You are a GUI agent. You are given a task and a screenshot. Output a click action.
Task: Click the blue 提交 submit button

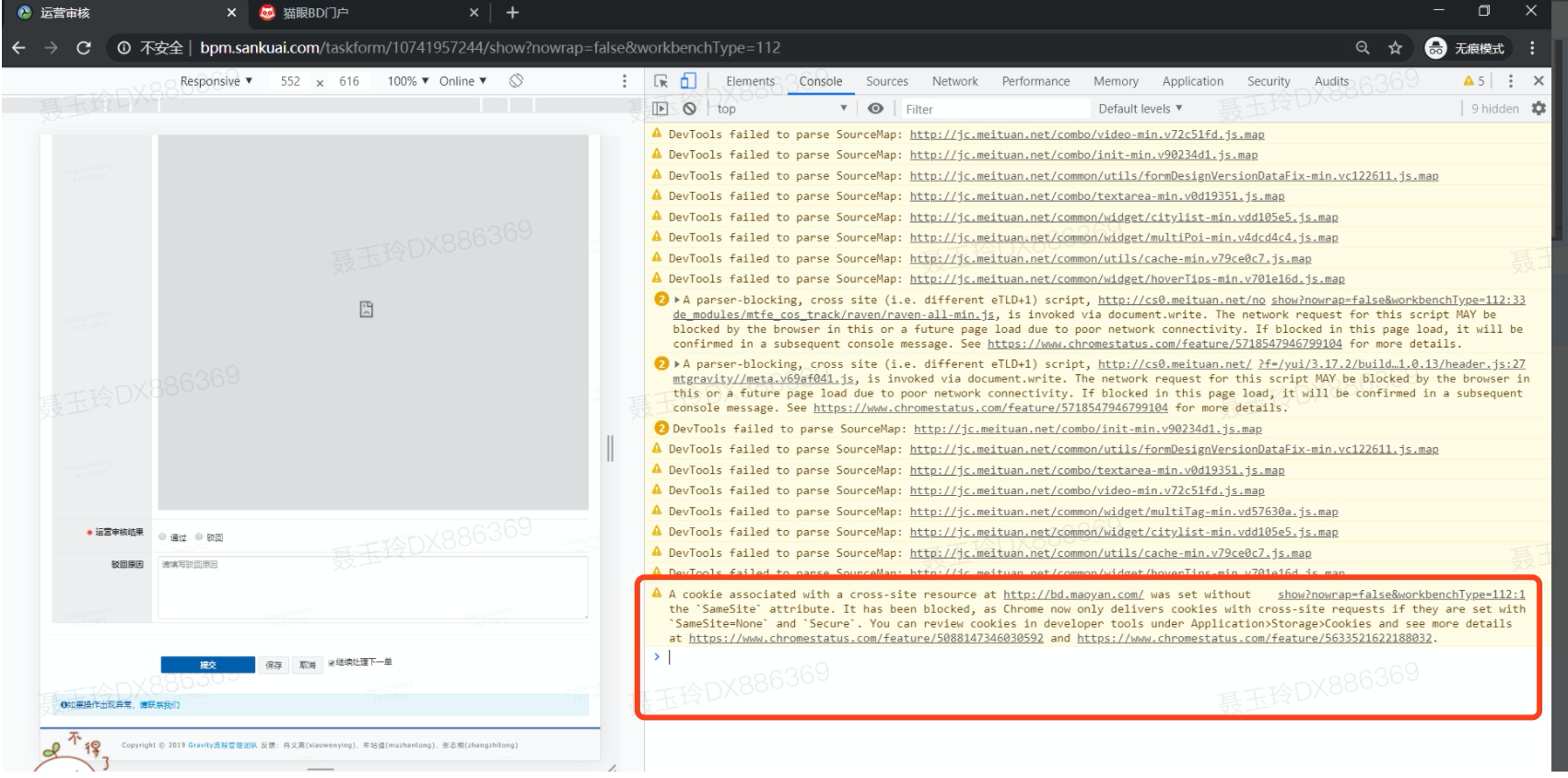[x=207, y=665]
